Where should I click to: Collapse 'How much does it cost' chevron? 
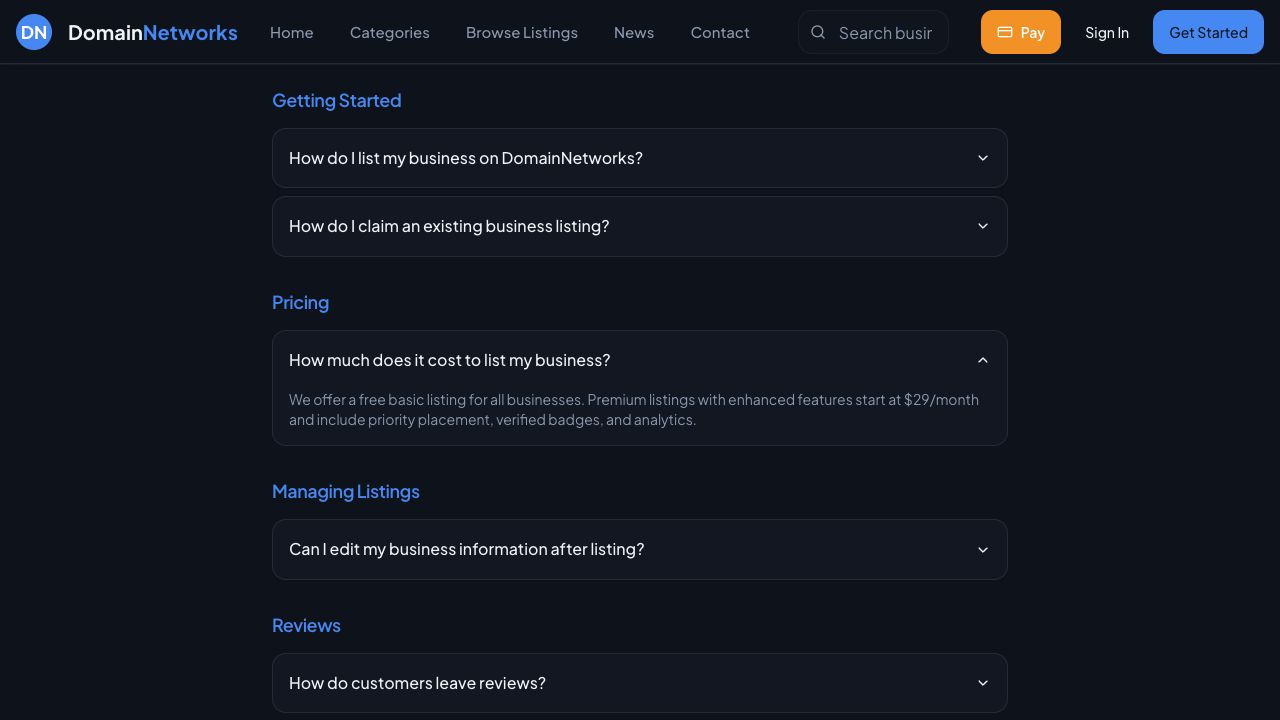tap(983, 360)
